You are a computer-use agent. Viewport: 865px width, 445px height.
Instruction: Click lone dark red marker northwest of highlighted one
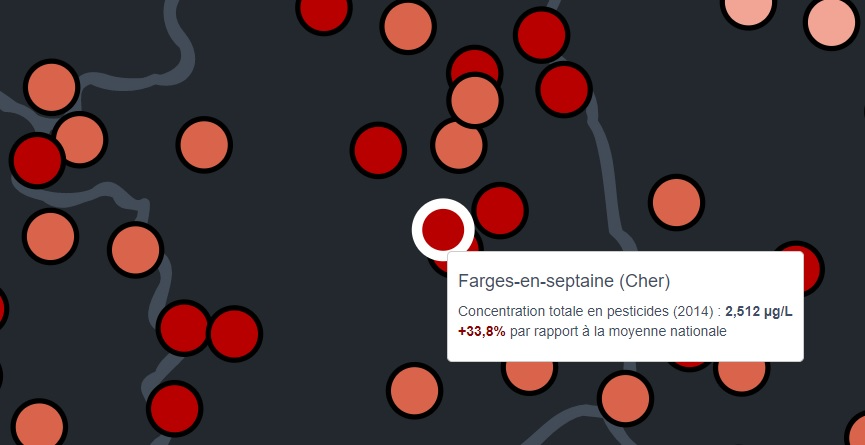pos(378,150)
